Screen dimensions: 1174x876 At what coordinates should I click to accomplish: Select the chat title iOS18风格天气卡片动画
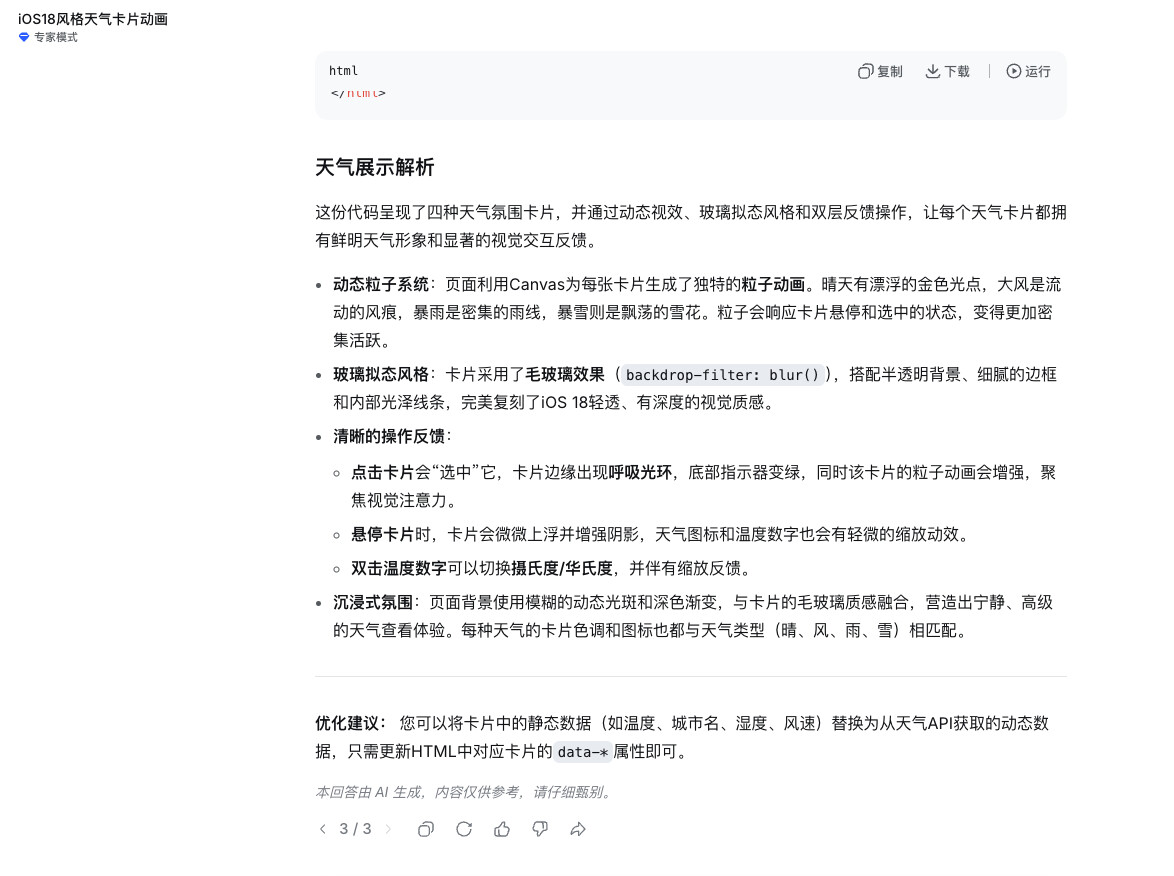pos(93,19)
